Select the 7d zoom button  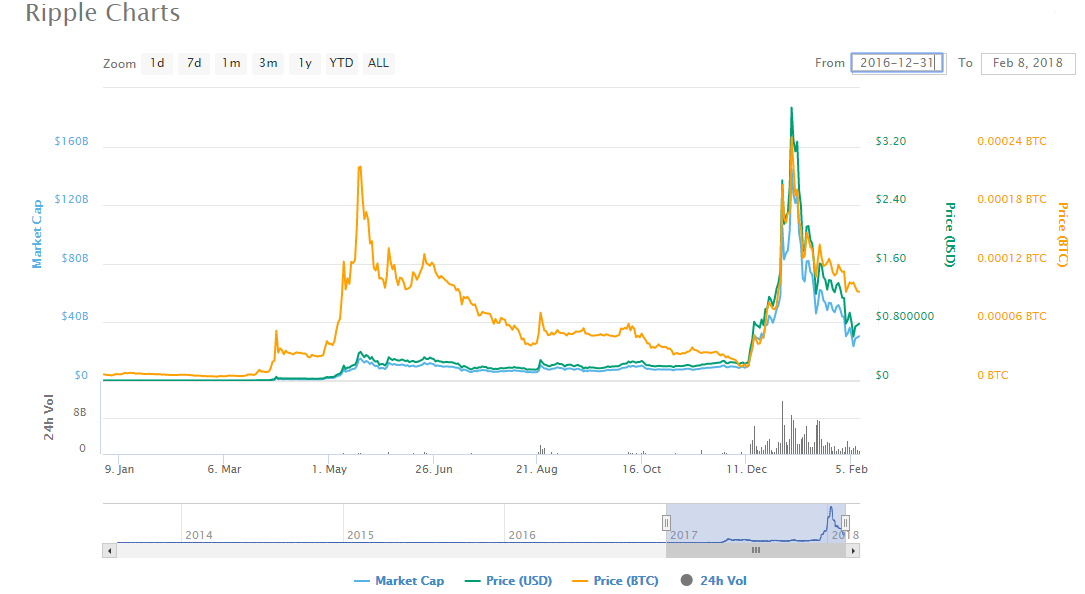[194, 63]
